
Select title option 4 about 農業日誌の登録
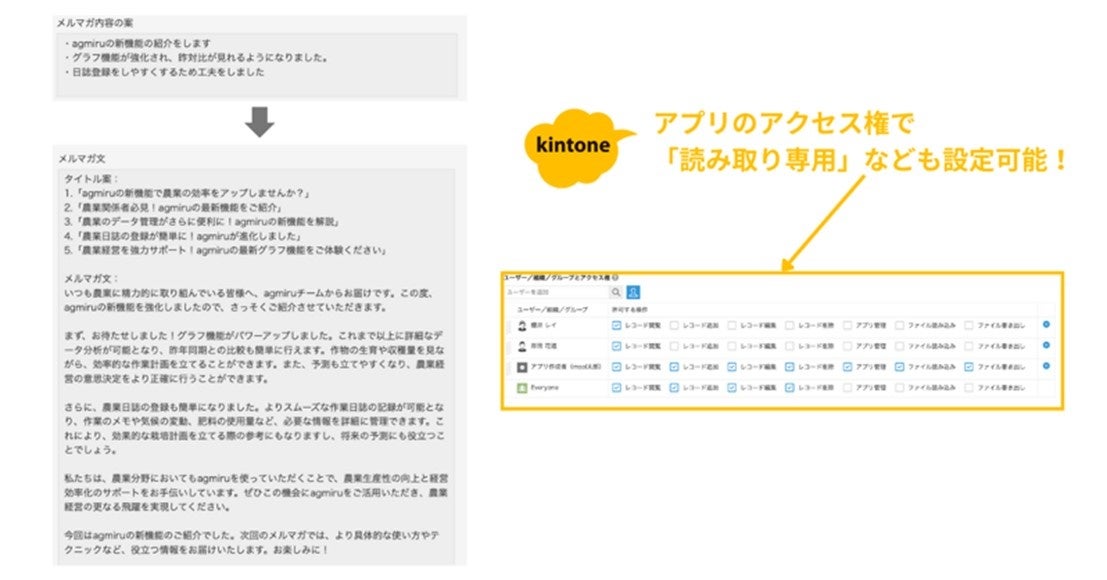(184, 236)
